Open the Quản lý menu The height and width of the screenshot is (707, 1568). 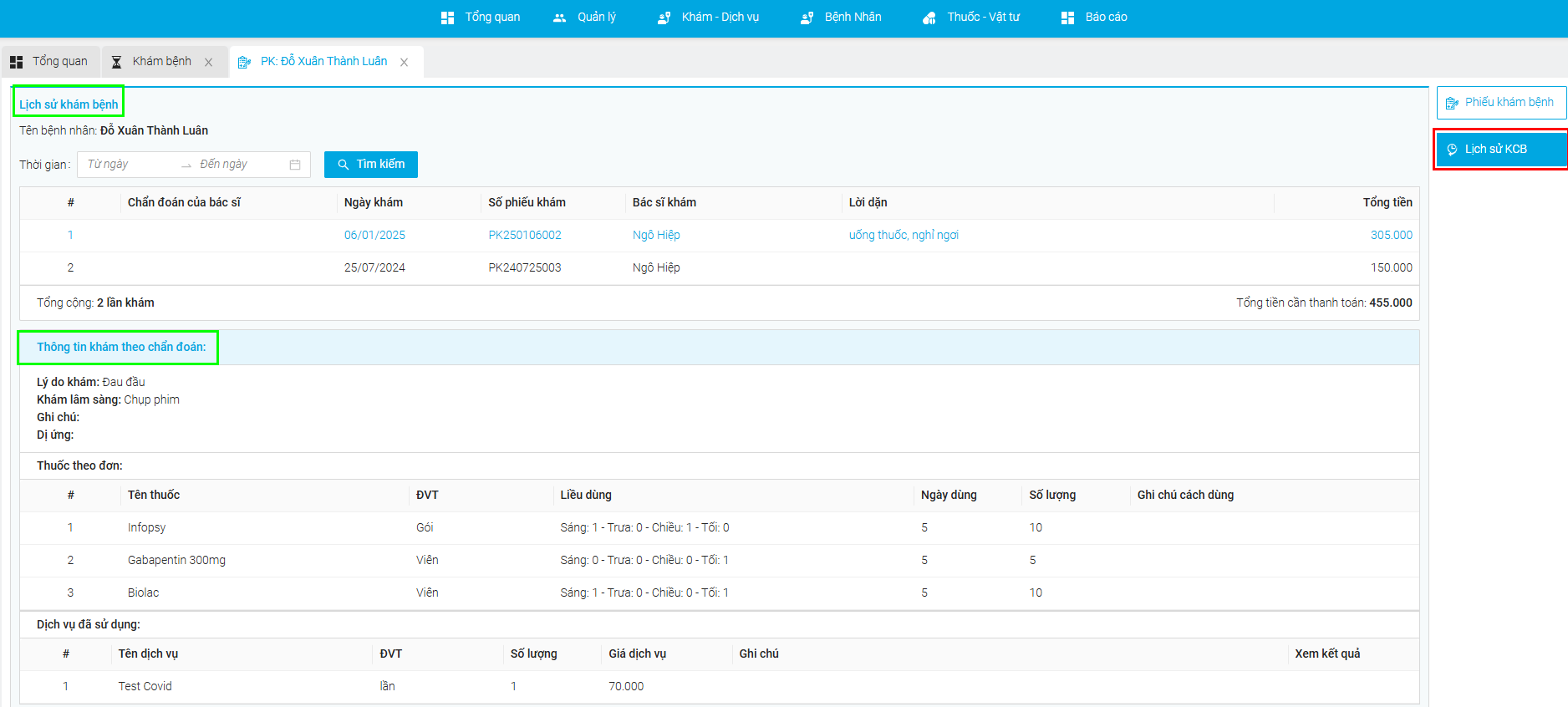[x=584, y=18]
